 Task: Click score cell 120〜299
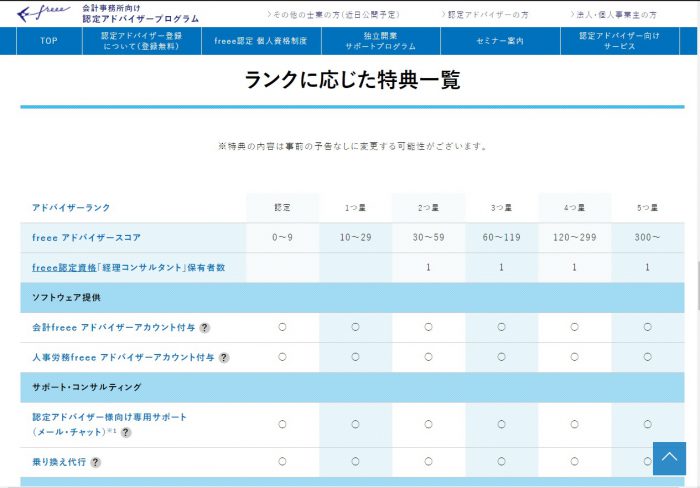coord(575,238)
